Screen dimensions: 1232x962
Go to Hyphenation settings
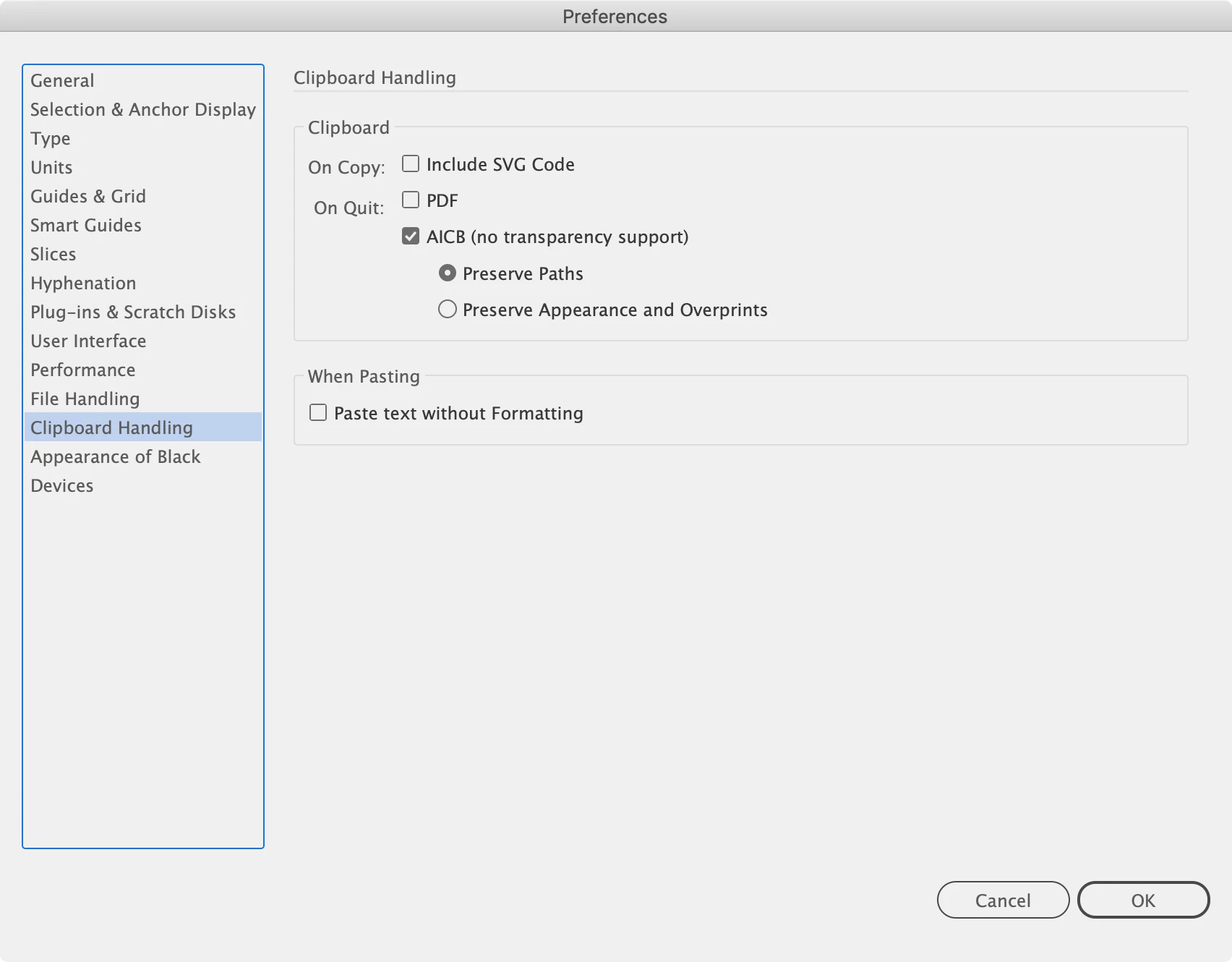pyautogui.click(x=143, y=283)
